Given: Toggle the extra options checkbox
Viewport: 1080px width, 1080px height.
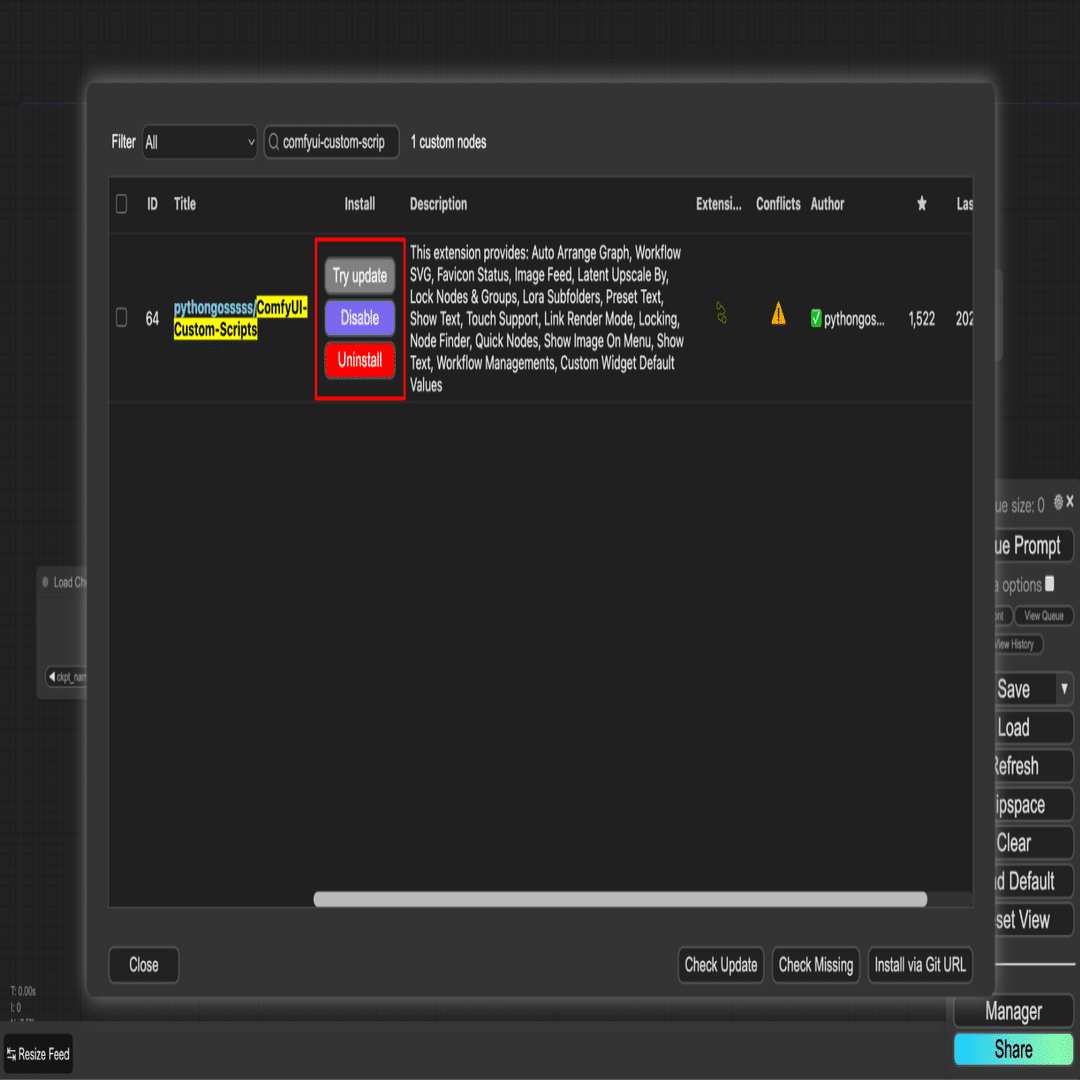Looking at the screenshot, I should (1050, 583).
